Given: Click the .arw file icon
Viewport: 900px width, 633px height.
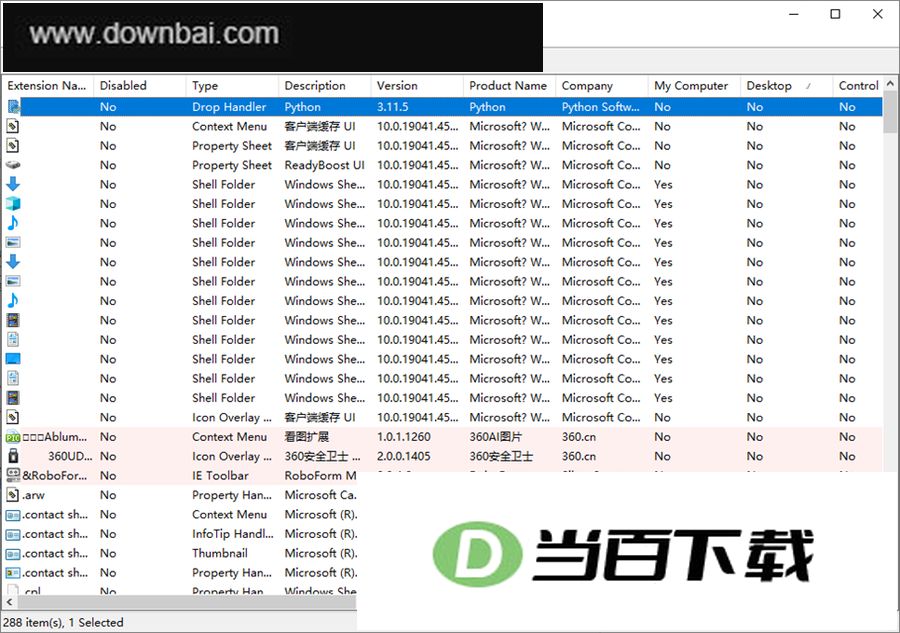Looking at the screenshot, I should pyautogui.click(x=13, y=495).
